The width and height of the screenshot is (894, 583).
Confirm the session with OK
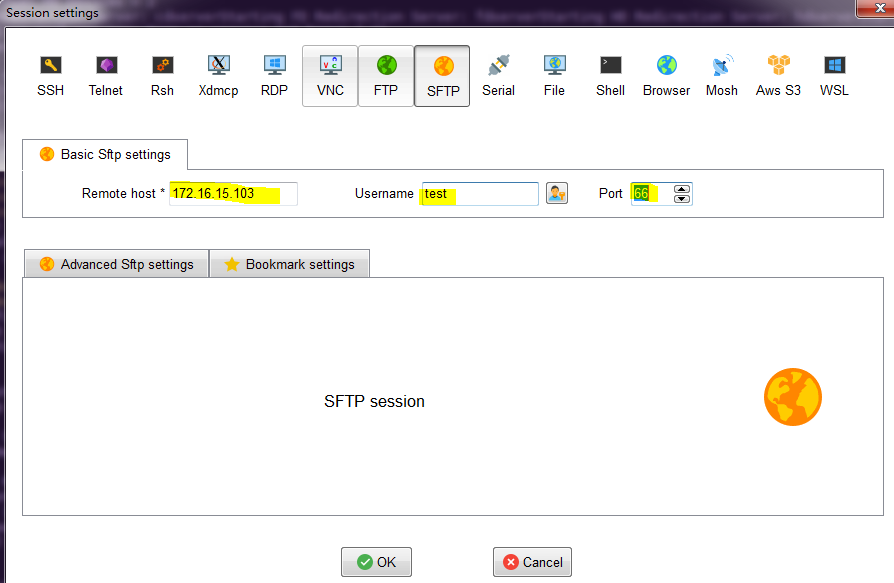coord(376,561)
